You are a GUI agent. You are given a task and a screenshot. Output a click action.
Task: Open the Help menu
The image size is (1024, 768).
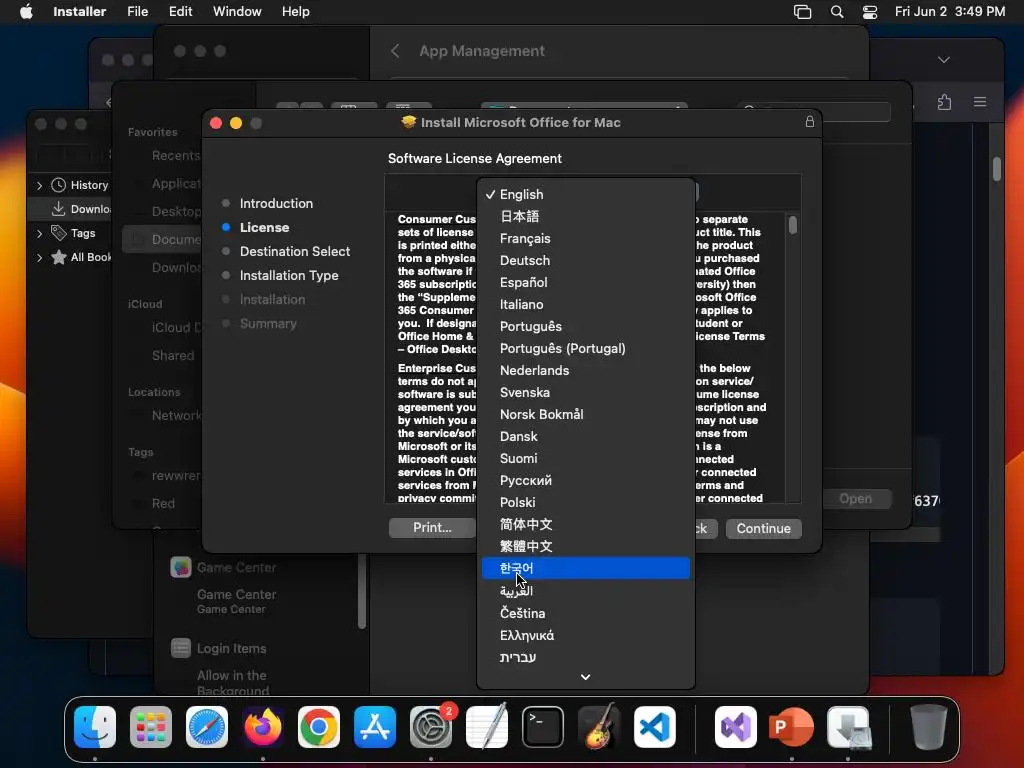295,11
